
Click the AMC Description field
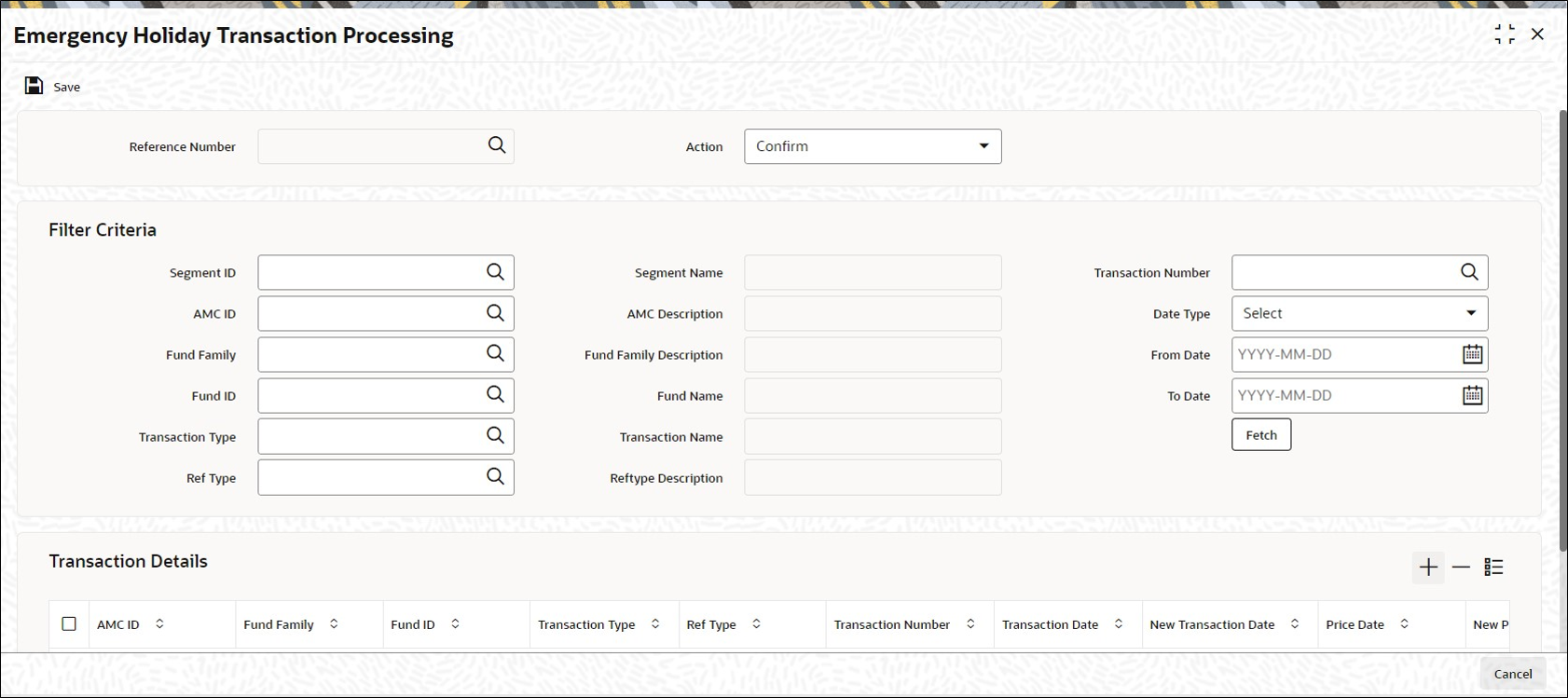873,313
